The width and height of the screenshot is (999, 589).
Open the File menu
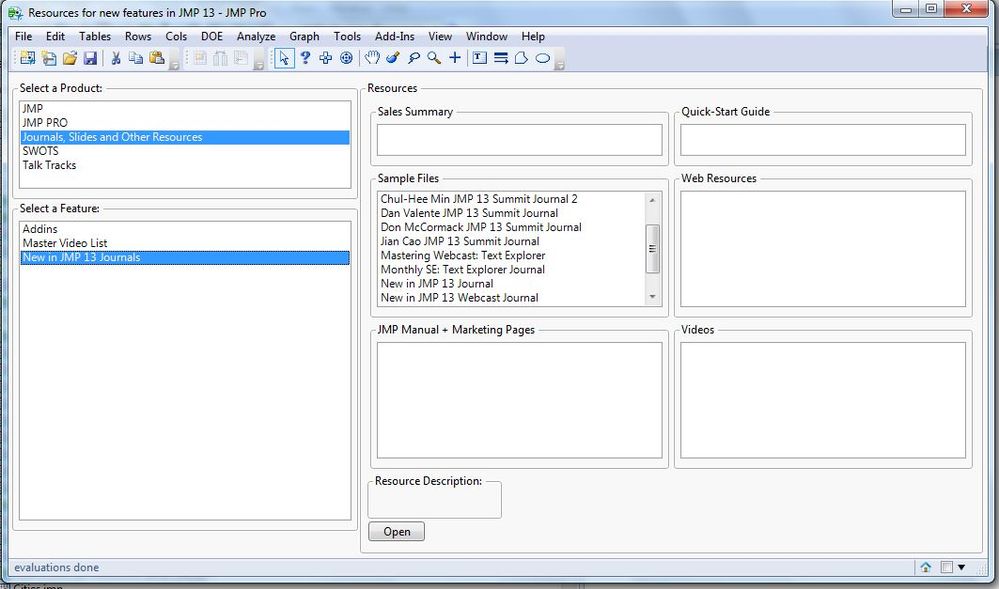(23, 36)
